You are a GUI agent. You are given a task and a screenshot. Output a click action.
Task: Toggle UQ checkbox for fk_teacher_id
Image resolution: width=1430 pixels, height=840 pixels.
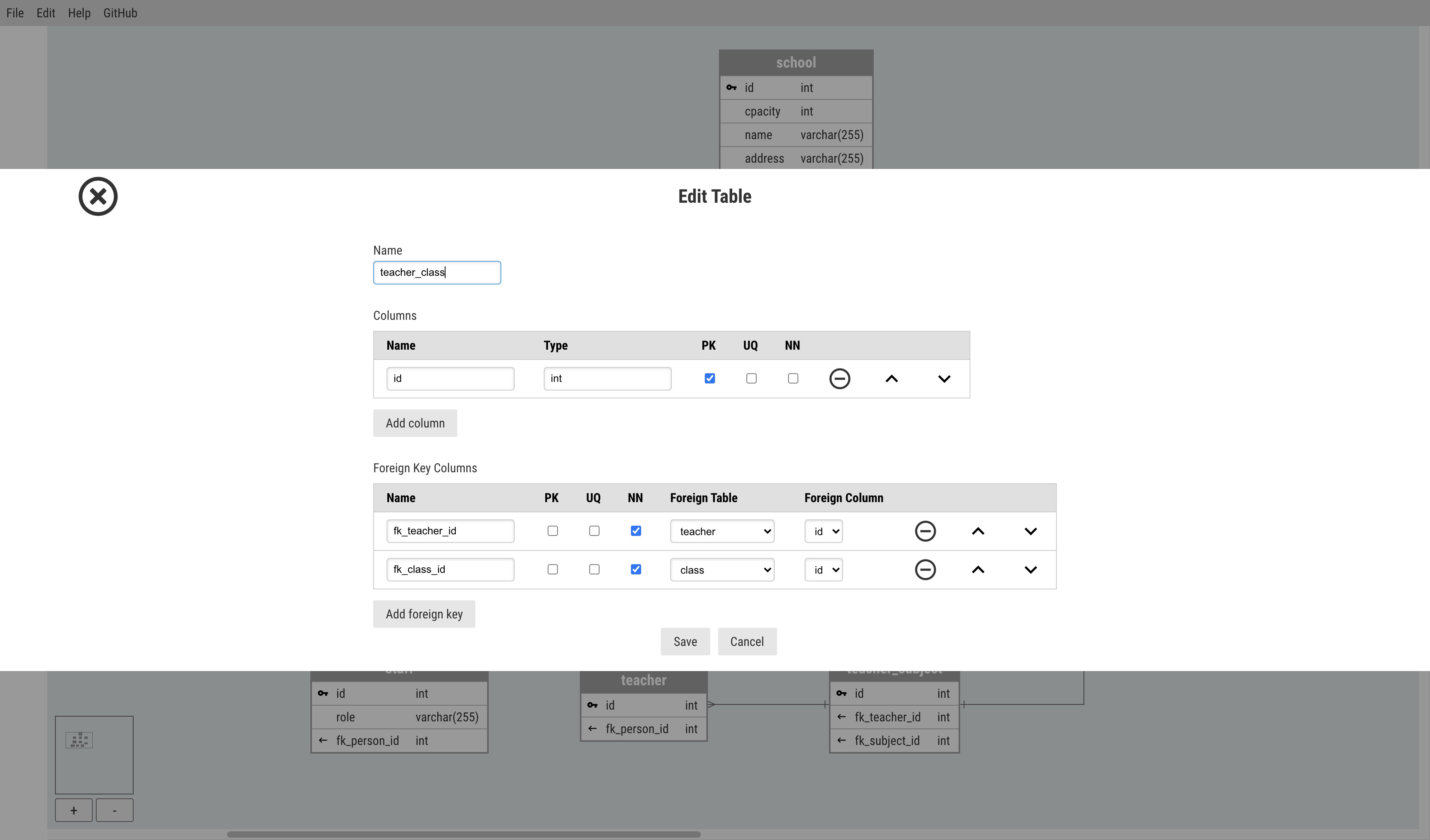[x=594, y=531]
